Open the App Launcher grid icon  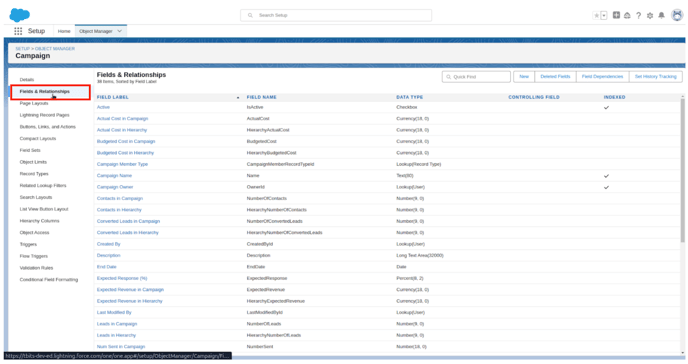pyautogui.click(x=18, y=31)
